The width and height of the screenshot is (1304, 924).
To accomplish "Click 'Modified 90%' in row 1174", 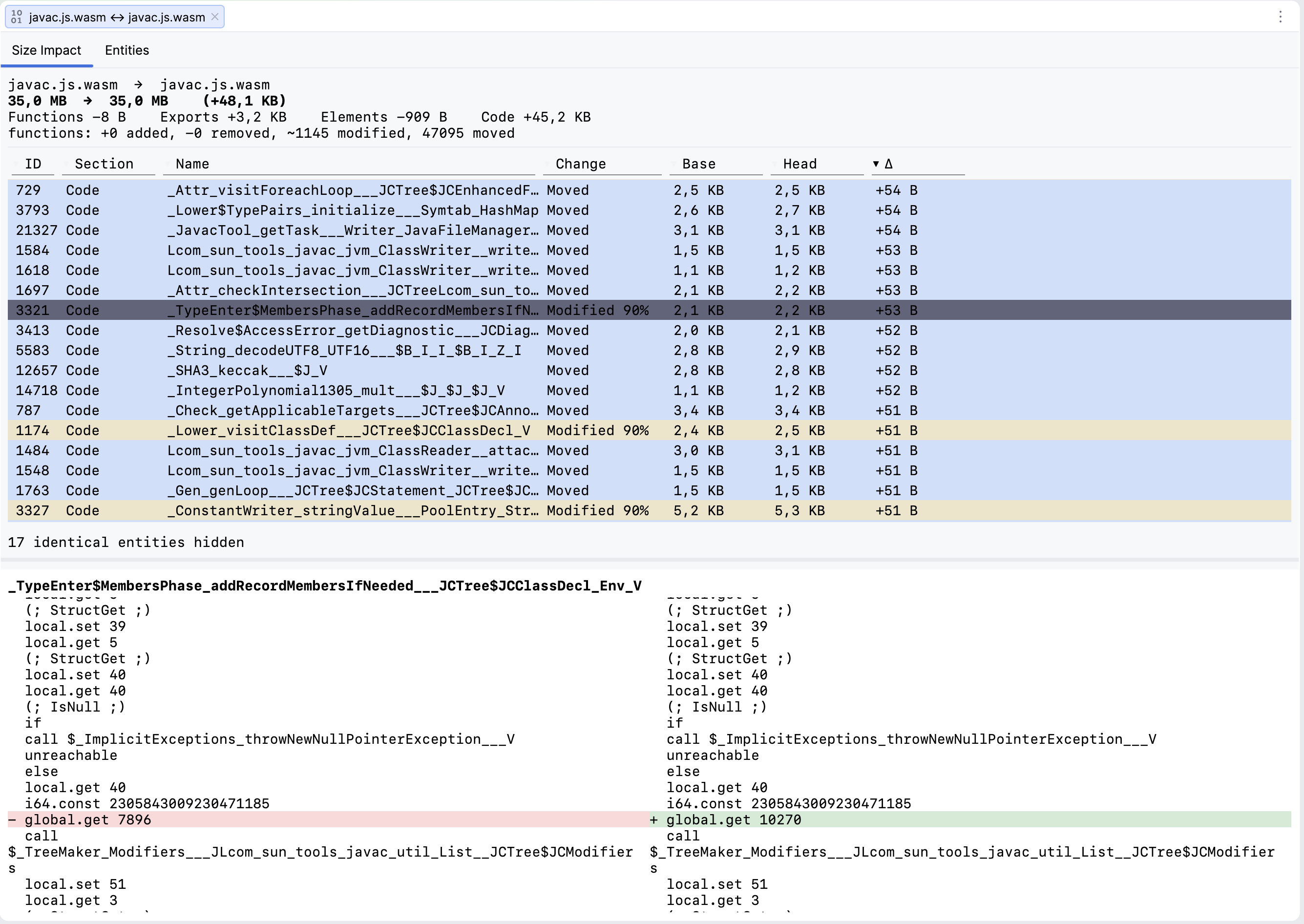I will 597,430.
